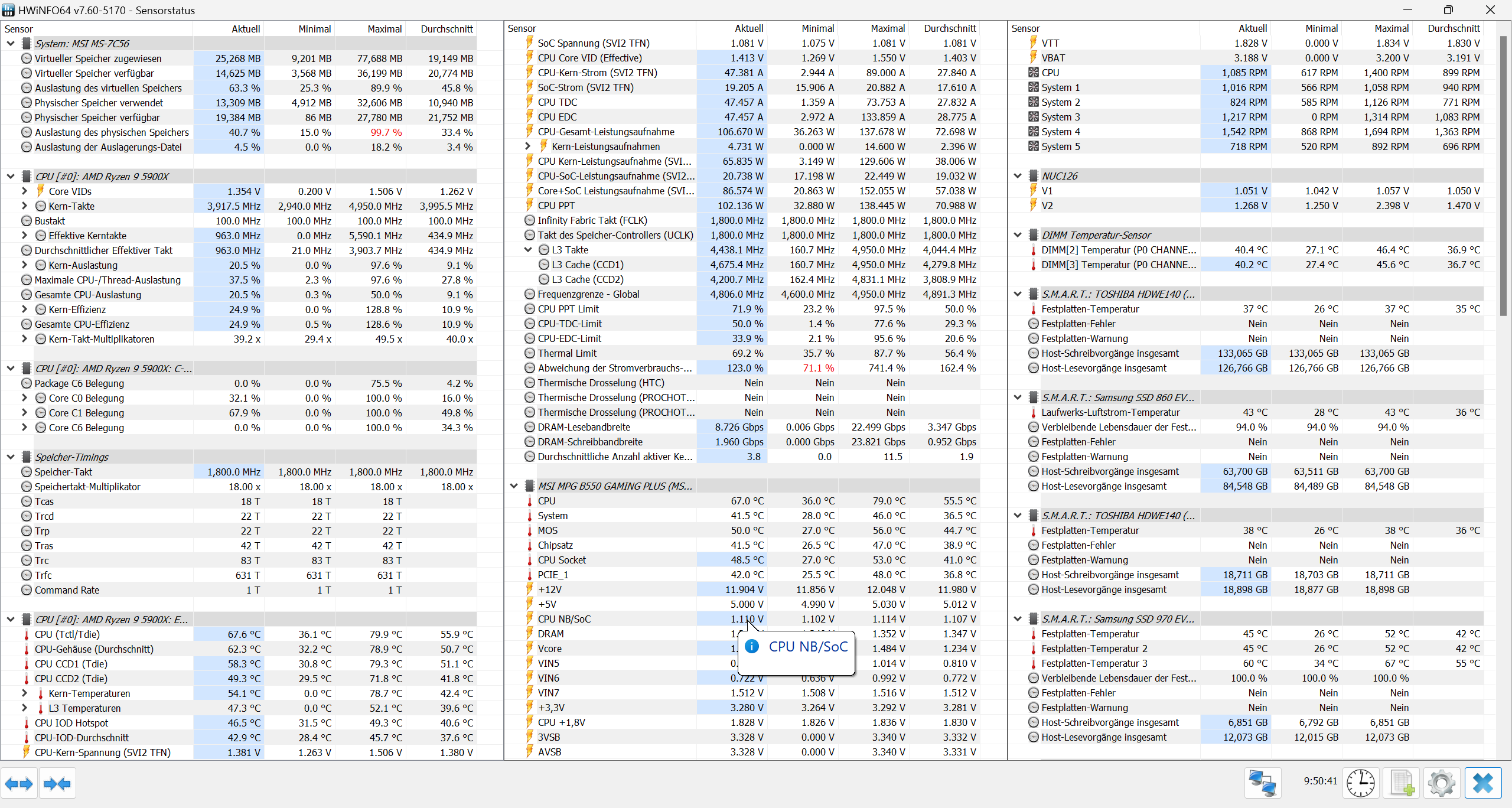Screen dimensions: 1512x808
Task: Open remote network monitoring icon
Action: click(1263, 783)
